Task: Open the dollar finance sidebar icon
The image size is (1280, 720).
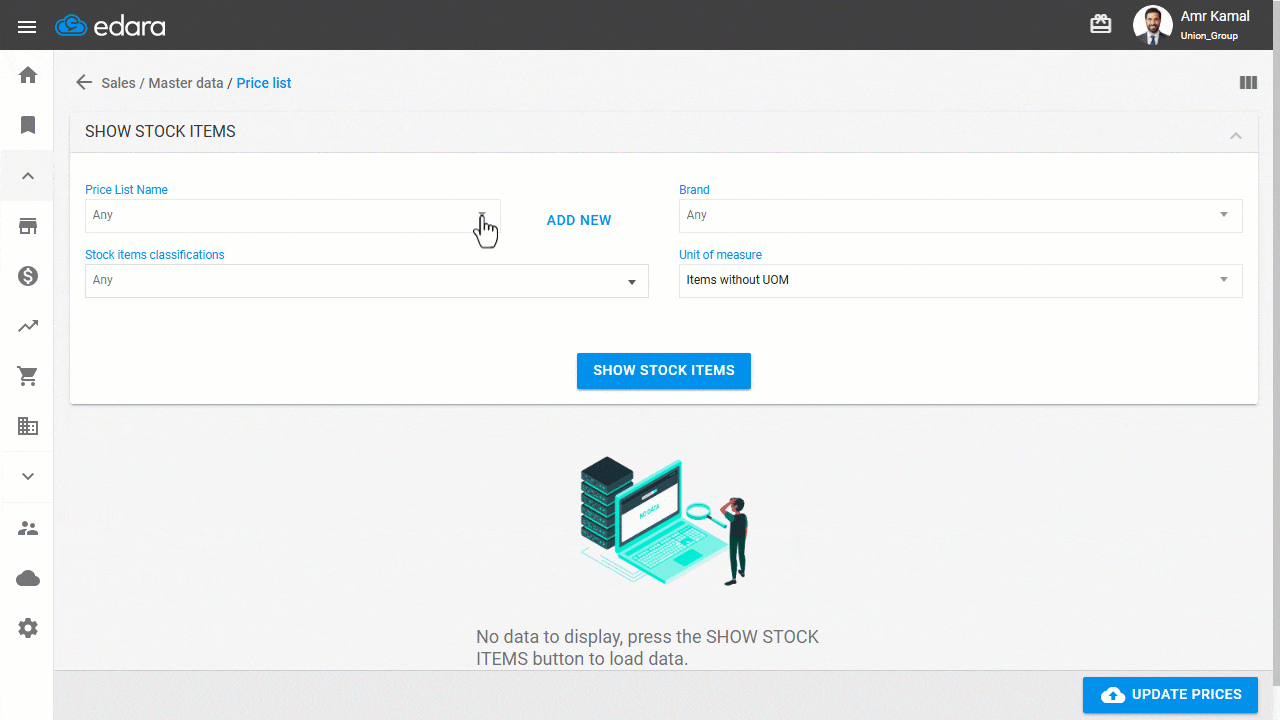Action: click(28, 276)
